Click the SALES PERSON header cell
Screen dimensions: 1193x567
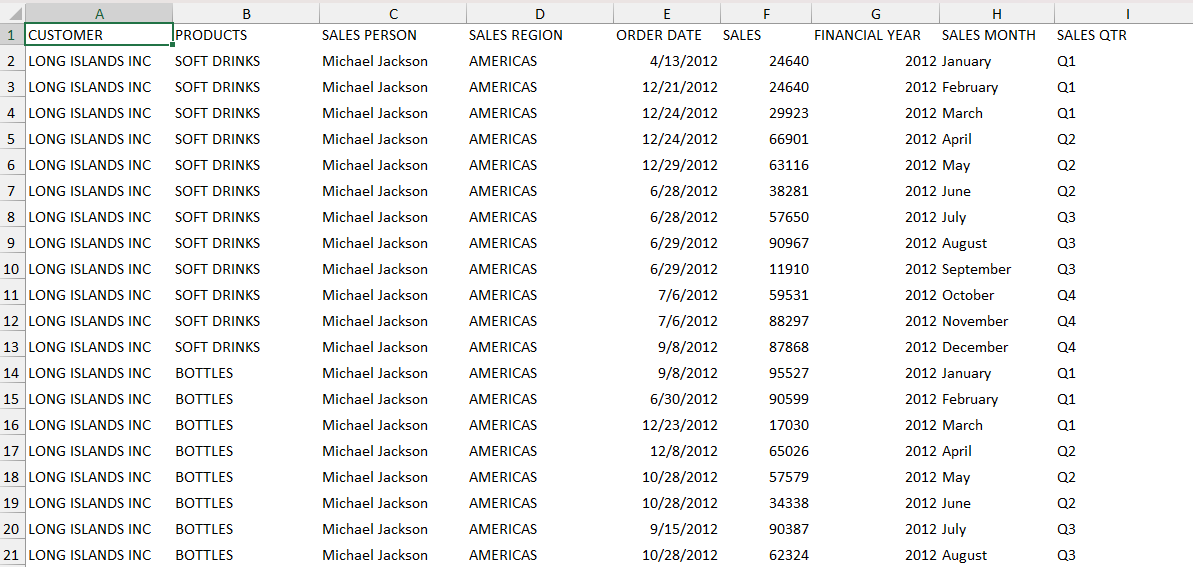(393, 35)
